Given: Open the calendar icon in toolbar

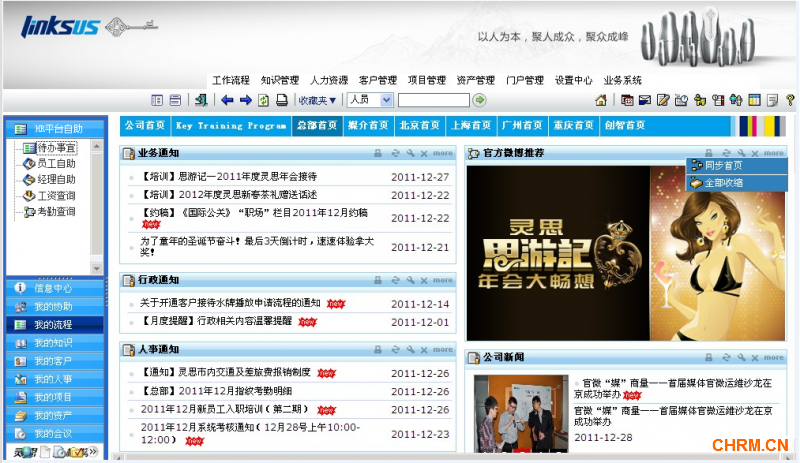Looking at the screenshot, I should [627, 101].
